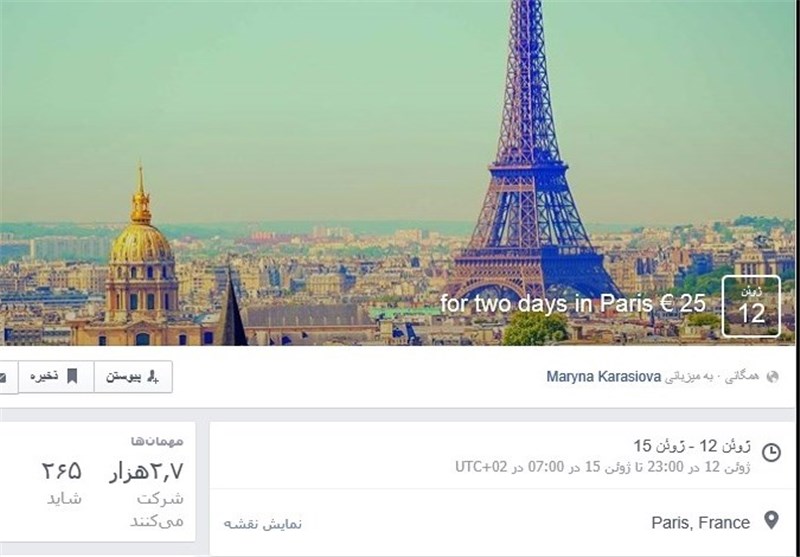Screen dimensions: 800x557
Task: View the ۲۶۵ maybe guests count
Action: pos(61,471)
